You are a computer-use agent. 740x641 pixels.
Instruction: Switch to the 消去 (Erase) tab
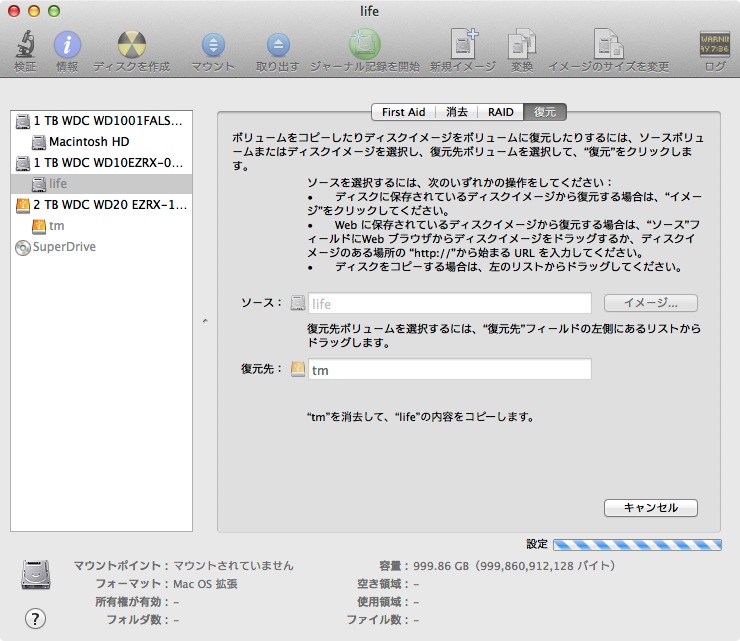point(457,112)
